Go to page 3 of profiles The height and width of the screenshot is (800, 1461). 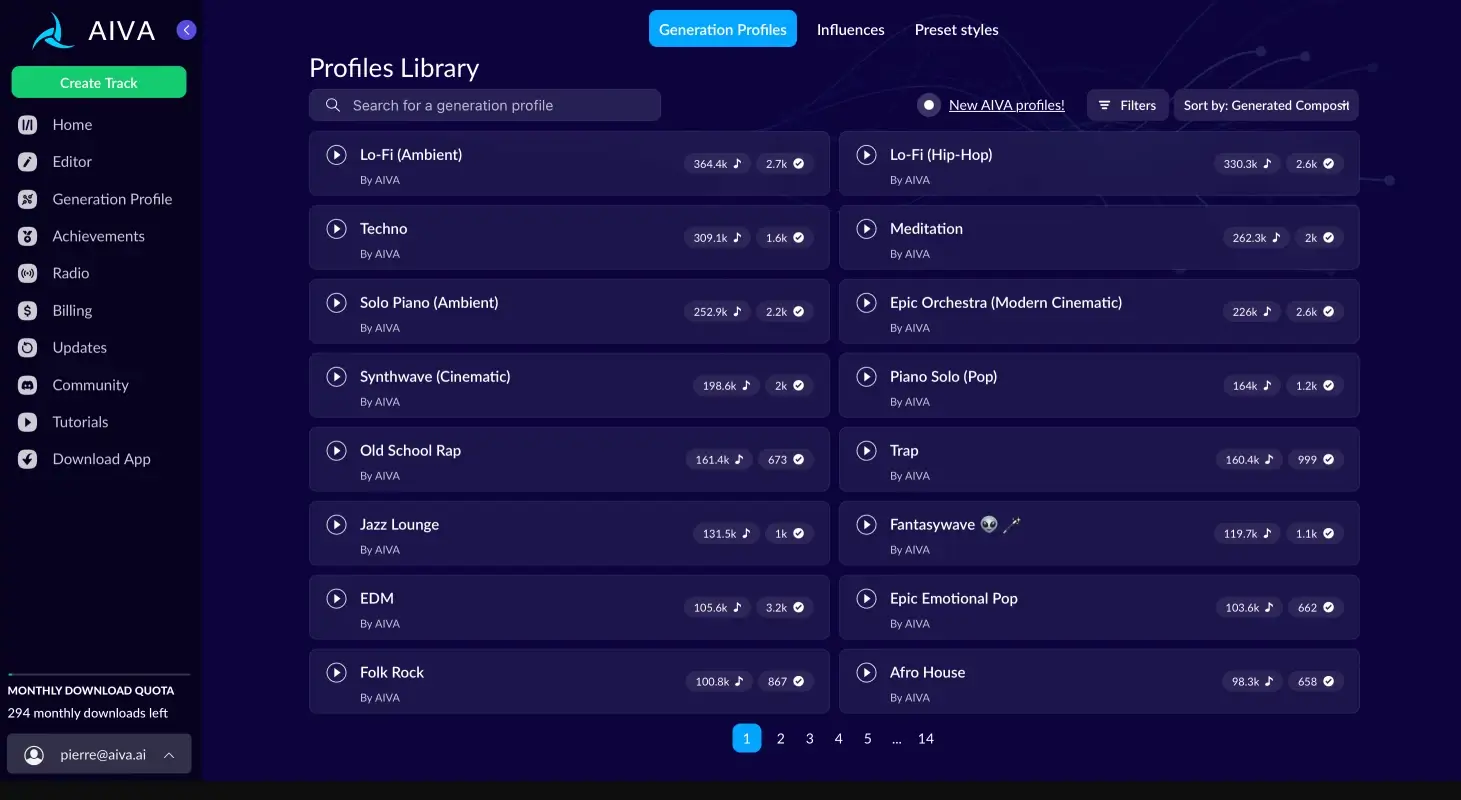(x=810, y=738)
